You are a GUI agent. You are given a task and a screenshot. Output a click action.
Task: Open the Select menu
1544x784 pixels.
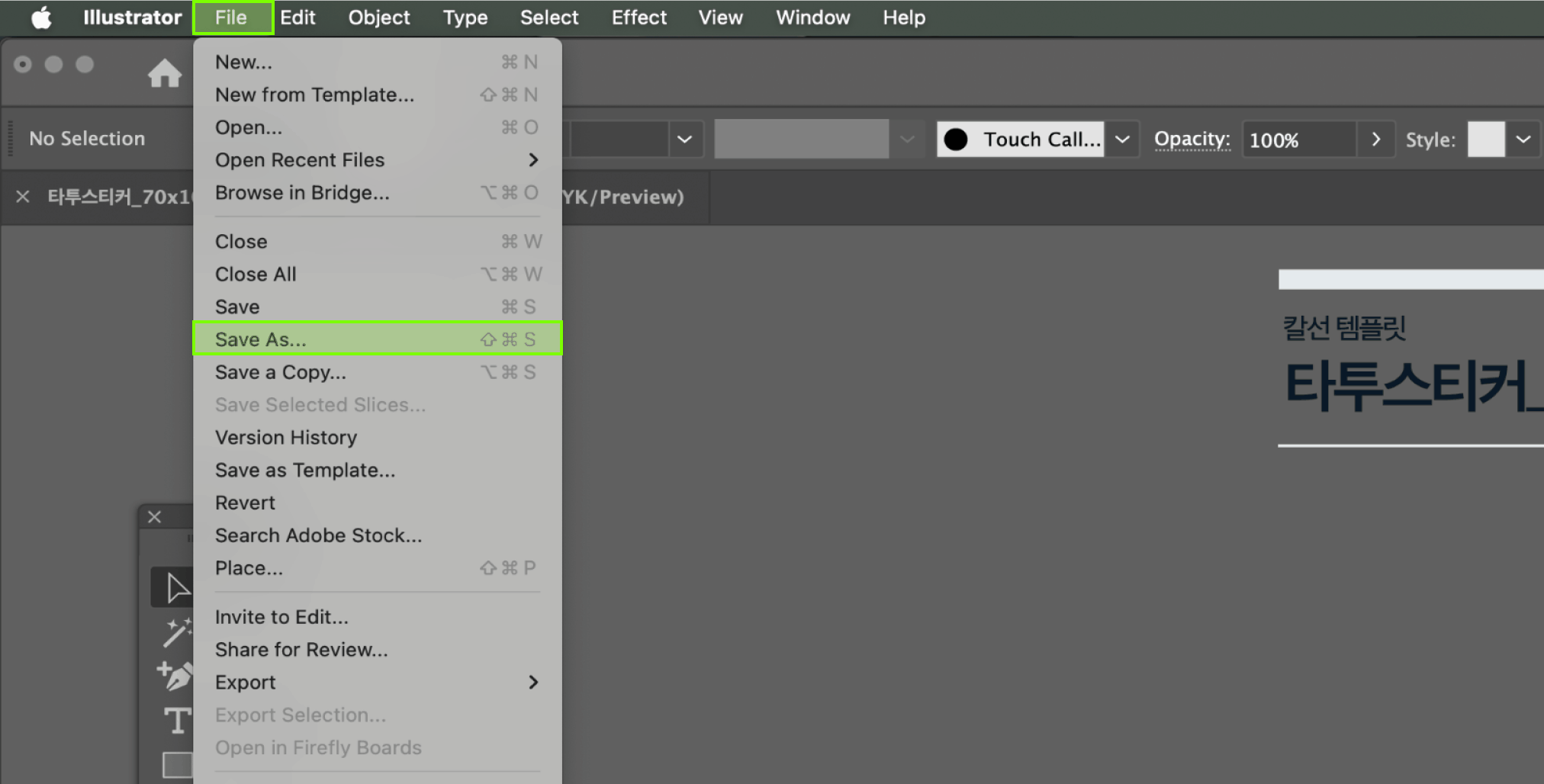(549, 18)
